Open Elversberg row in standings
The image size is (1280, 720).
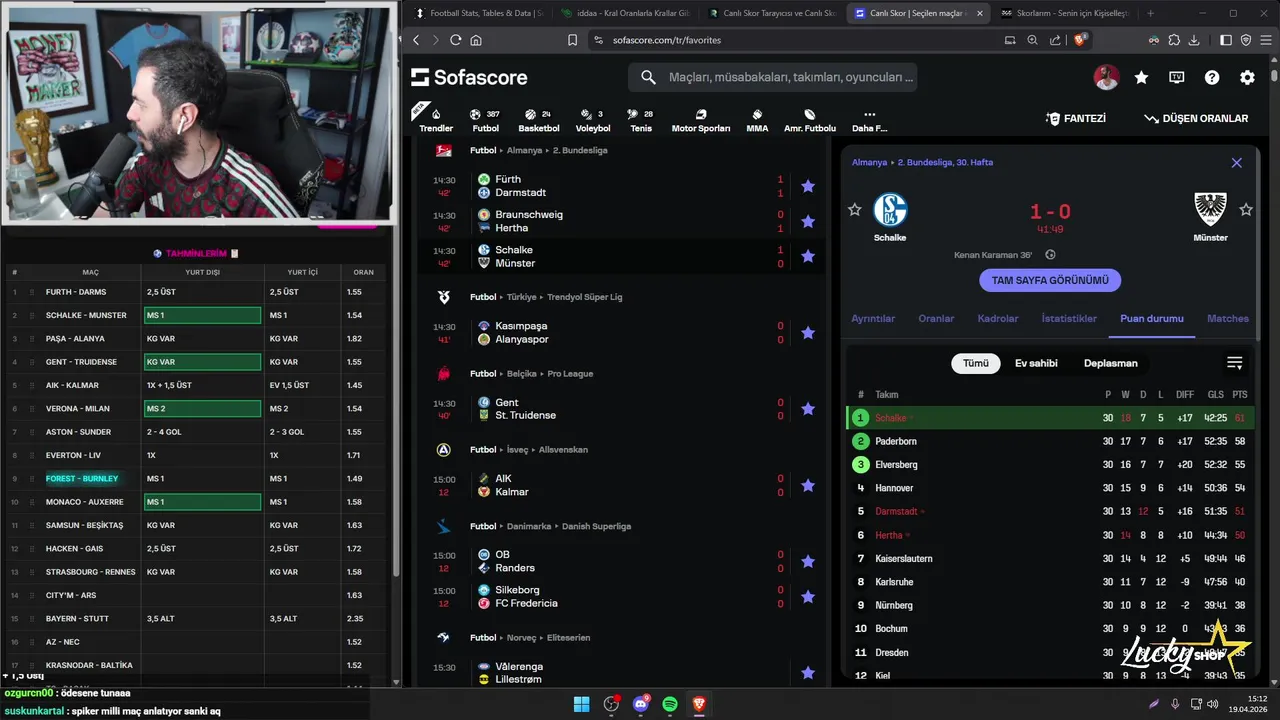pos(1050,465)
